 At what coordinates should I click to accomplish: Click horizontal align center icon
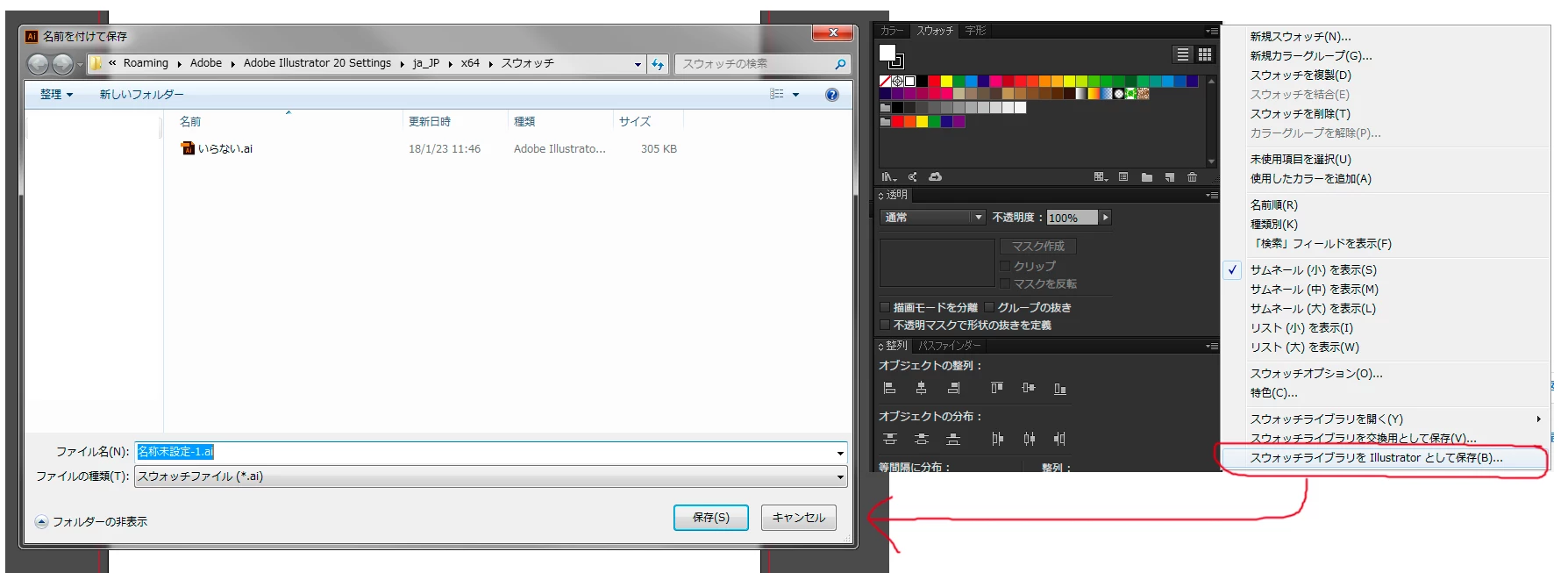tap(921, 388)
